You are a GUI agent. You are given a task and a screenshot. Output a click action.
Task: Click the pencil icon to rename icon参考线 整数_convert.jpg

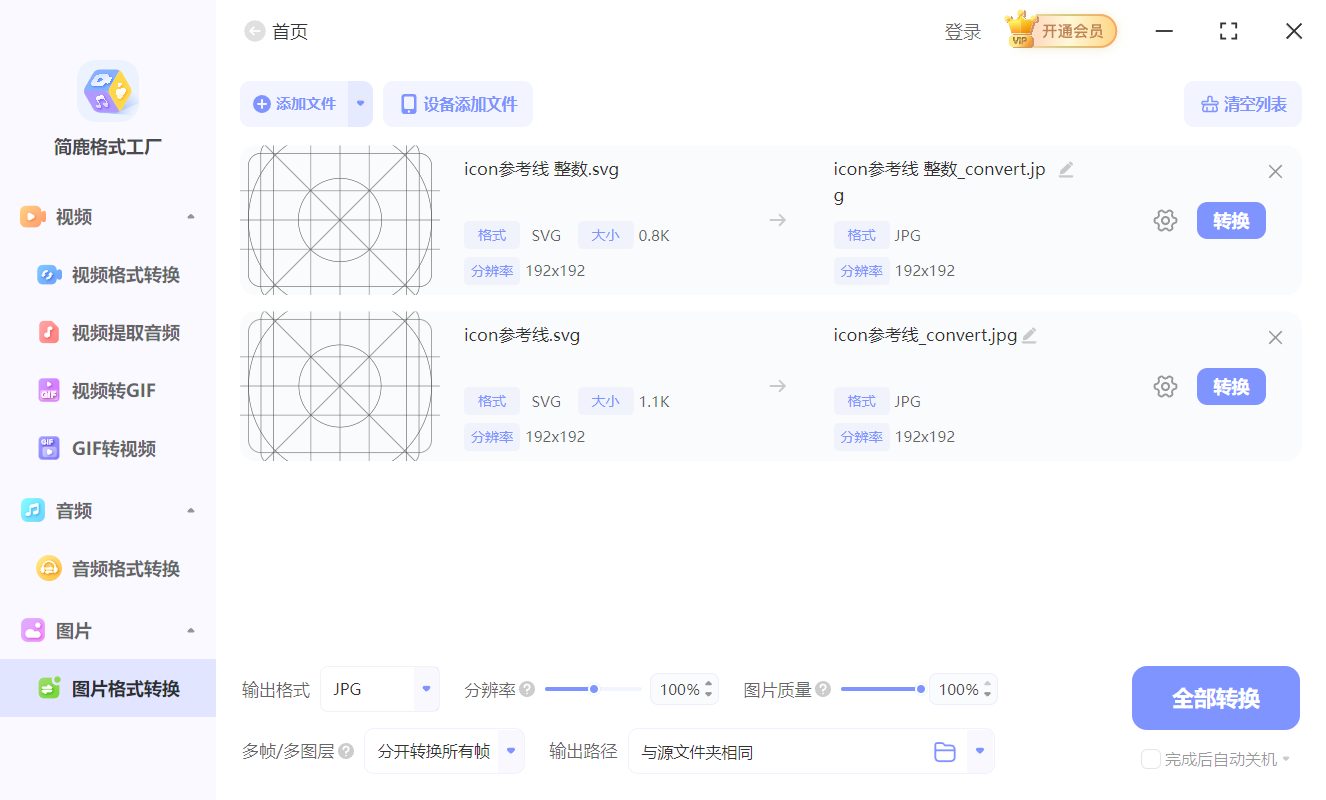tap(1066, 170)
